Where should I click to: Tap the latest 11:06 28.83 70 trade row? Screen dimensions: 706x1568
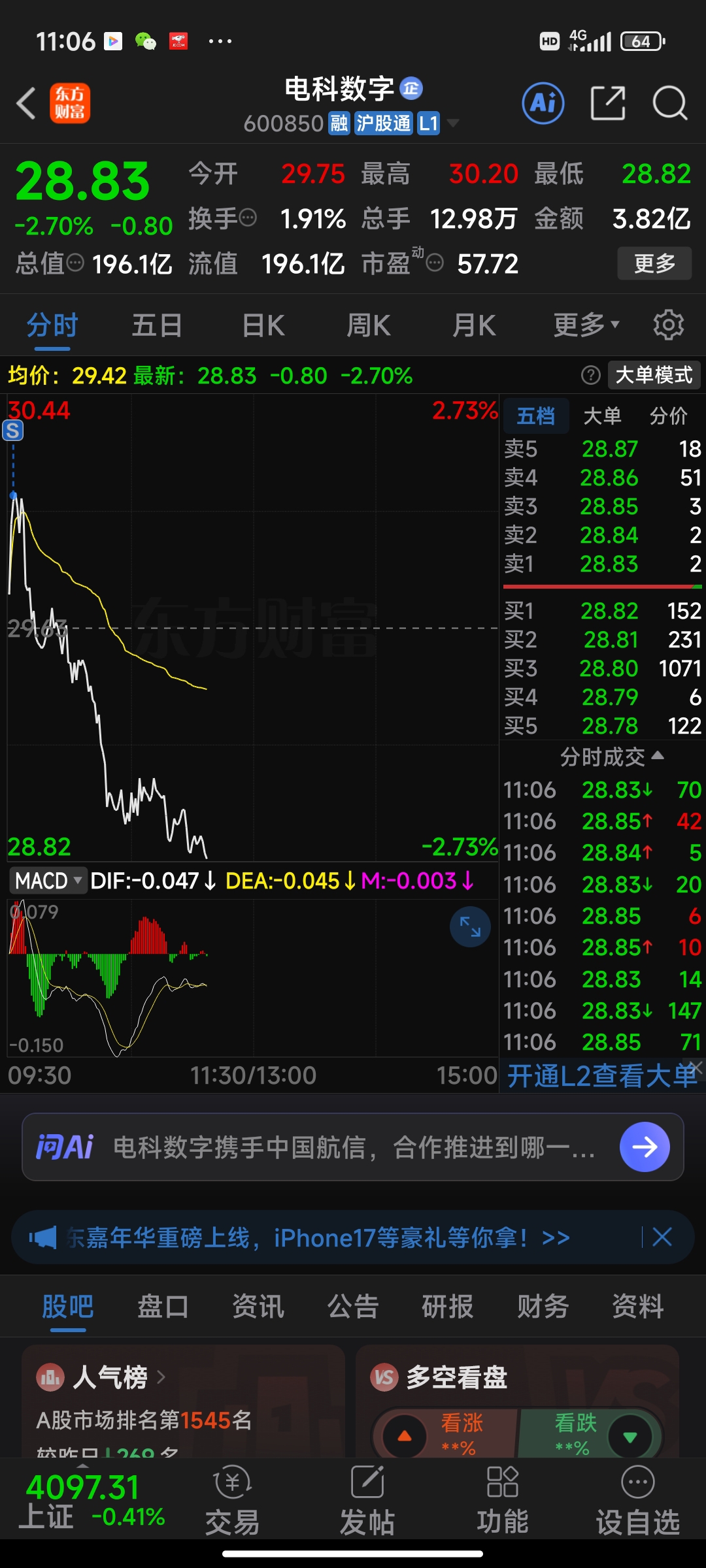pos(603,790)
